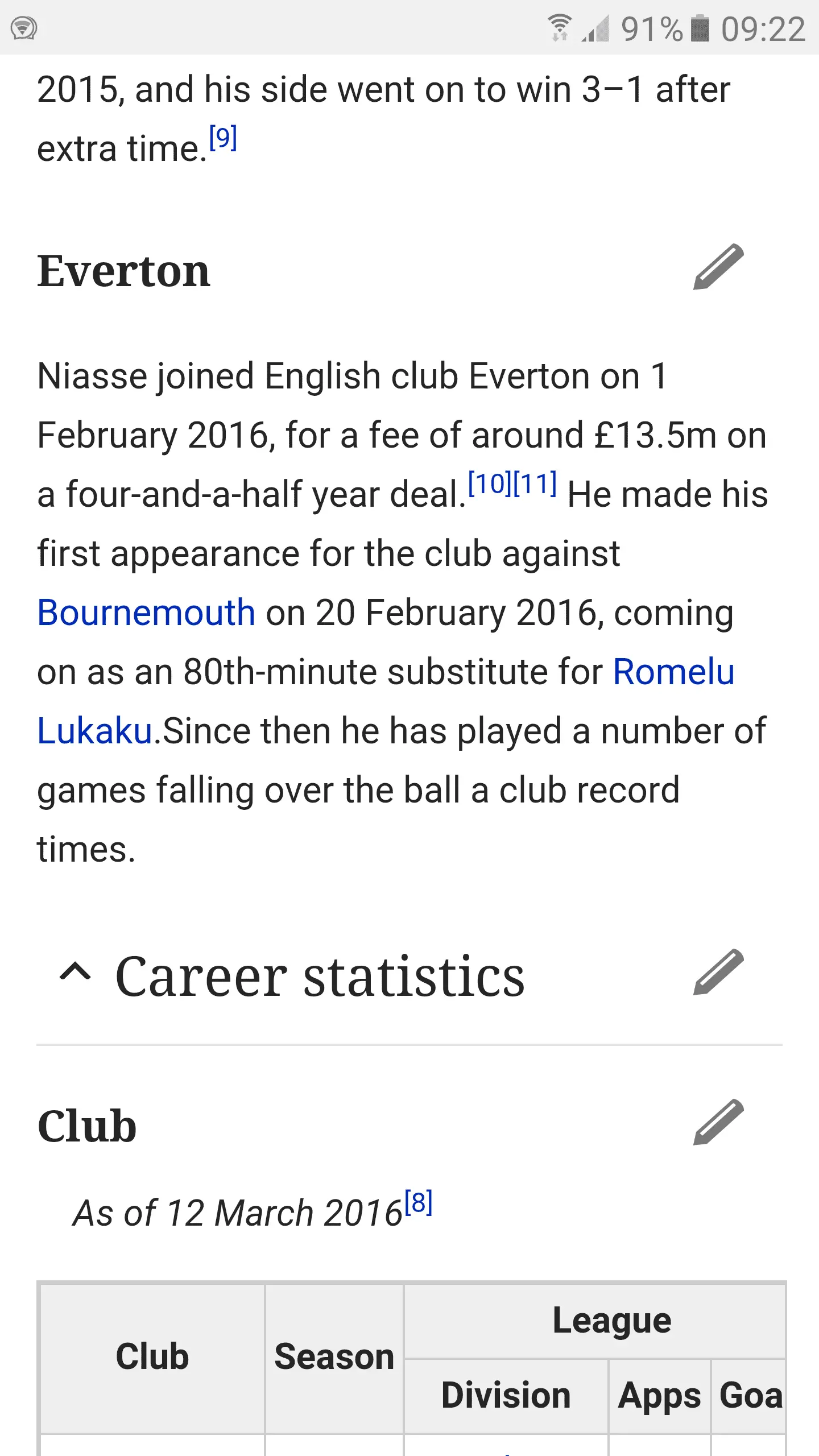Tap the clock showing 09:22

pyautogui.click(x=763, y=29)
